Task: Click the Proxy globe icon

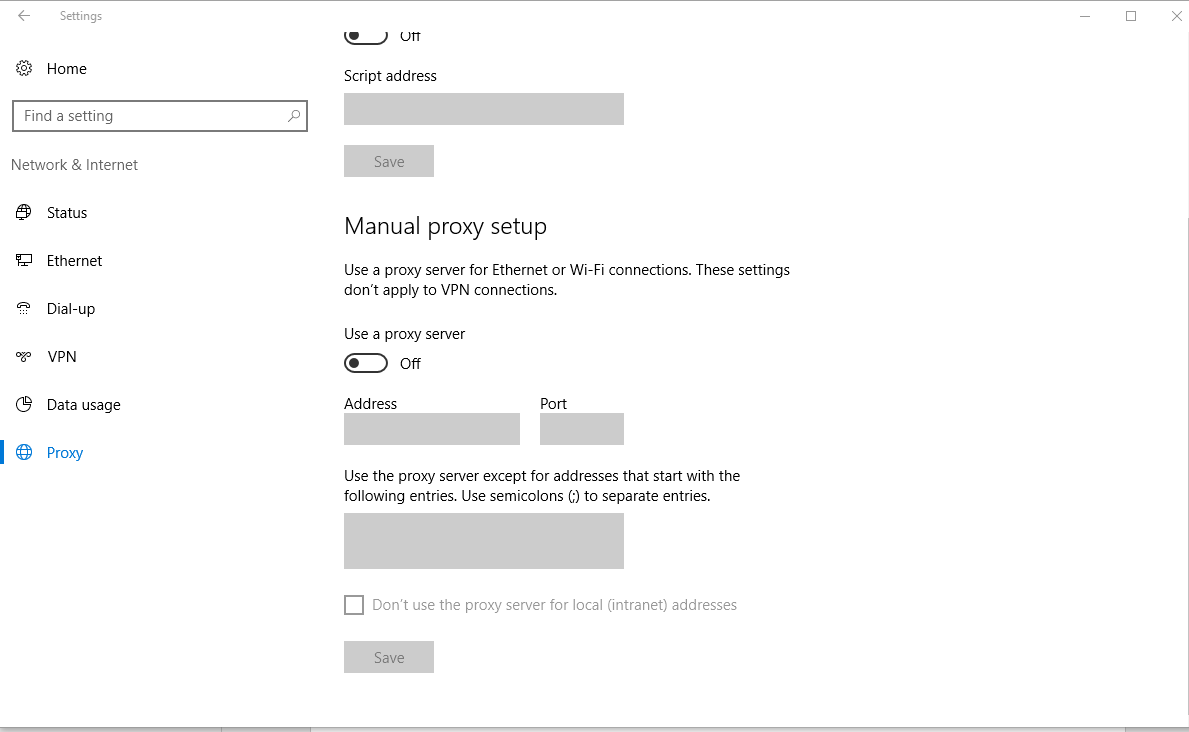Action: click(x=24, y=452)
